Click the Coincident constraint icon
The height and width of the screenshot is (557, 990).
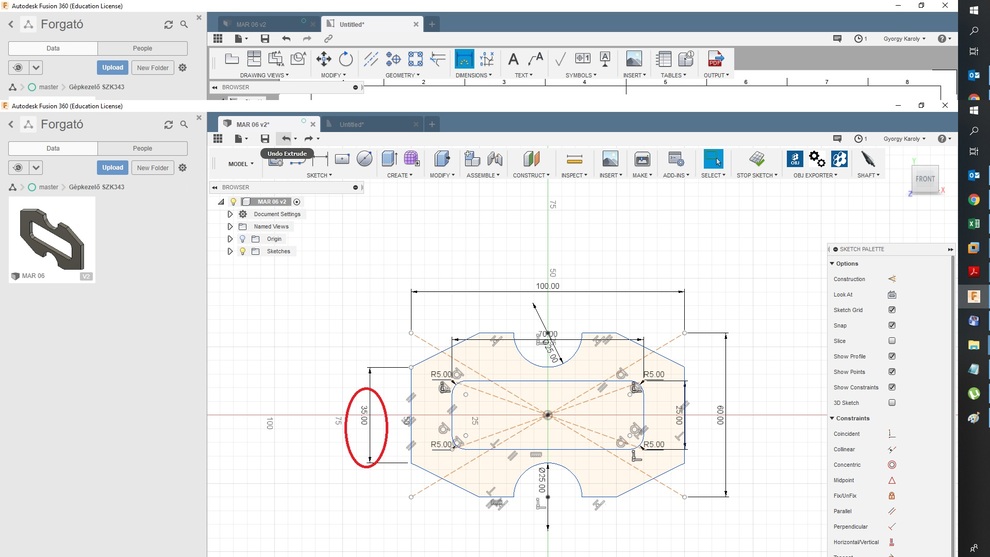892,434
